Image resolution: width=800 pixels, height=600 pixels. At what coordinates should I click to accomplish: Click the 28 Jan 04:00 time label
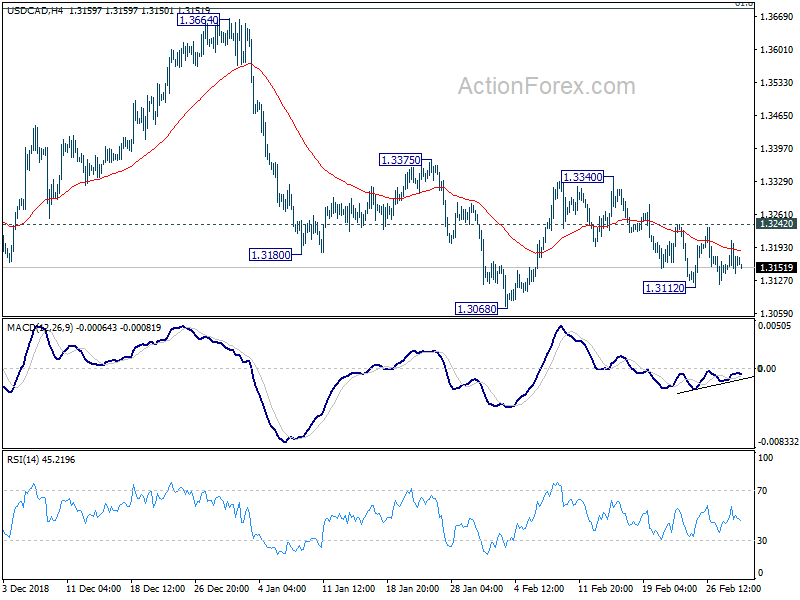point(477,588)
